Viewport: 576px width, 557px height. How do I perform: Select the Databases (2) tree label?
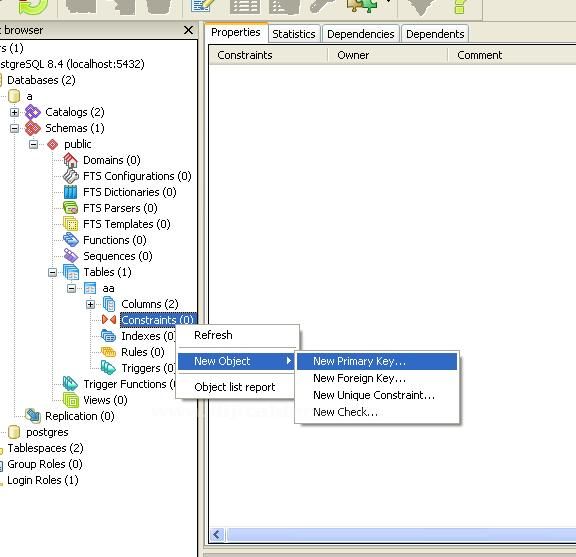point(41,80)
